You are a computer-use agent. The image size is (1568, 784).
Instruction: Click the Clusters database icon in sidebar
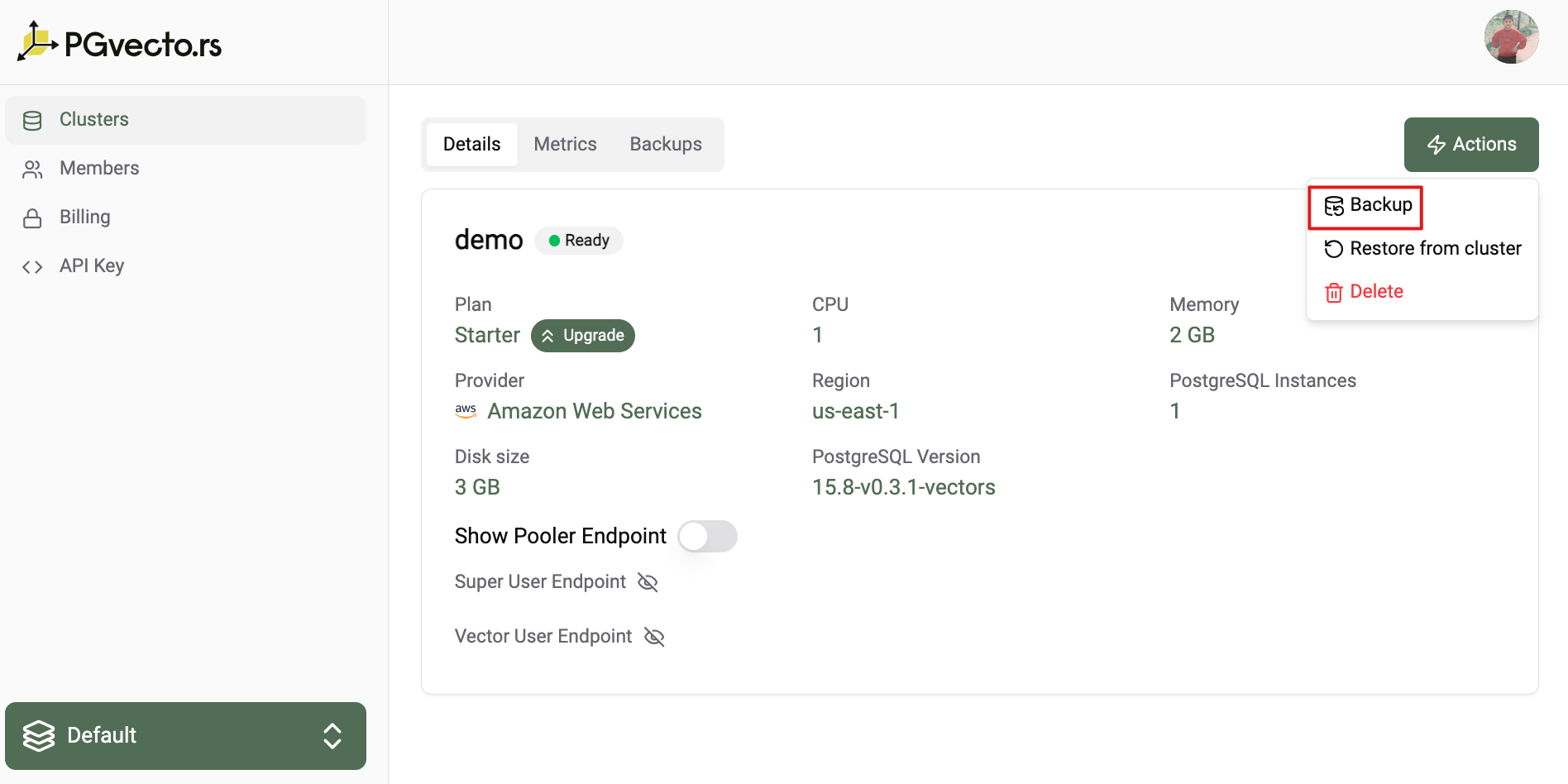(32, 121)
